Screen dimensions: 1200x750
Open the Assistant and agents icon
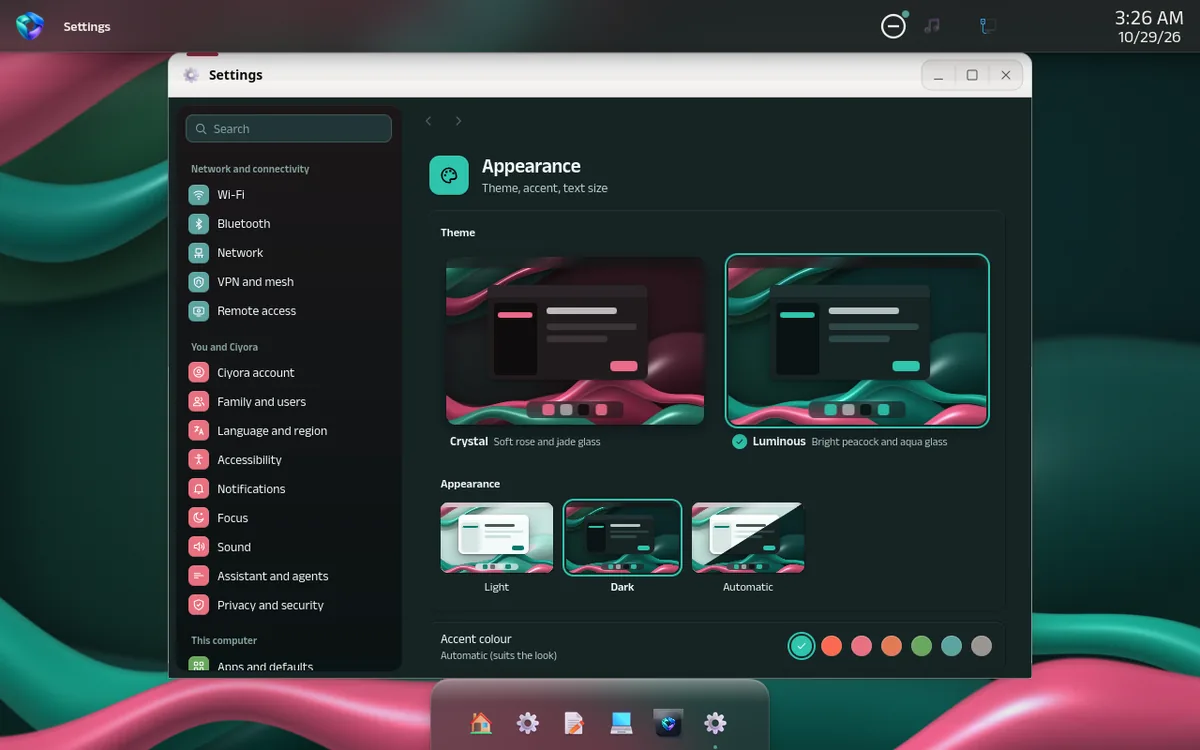(x=199, y=576)
